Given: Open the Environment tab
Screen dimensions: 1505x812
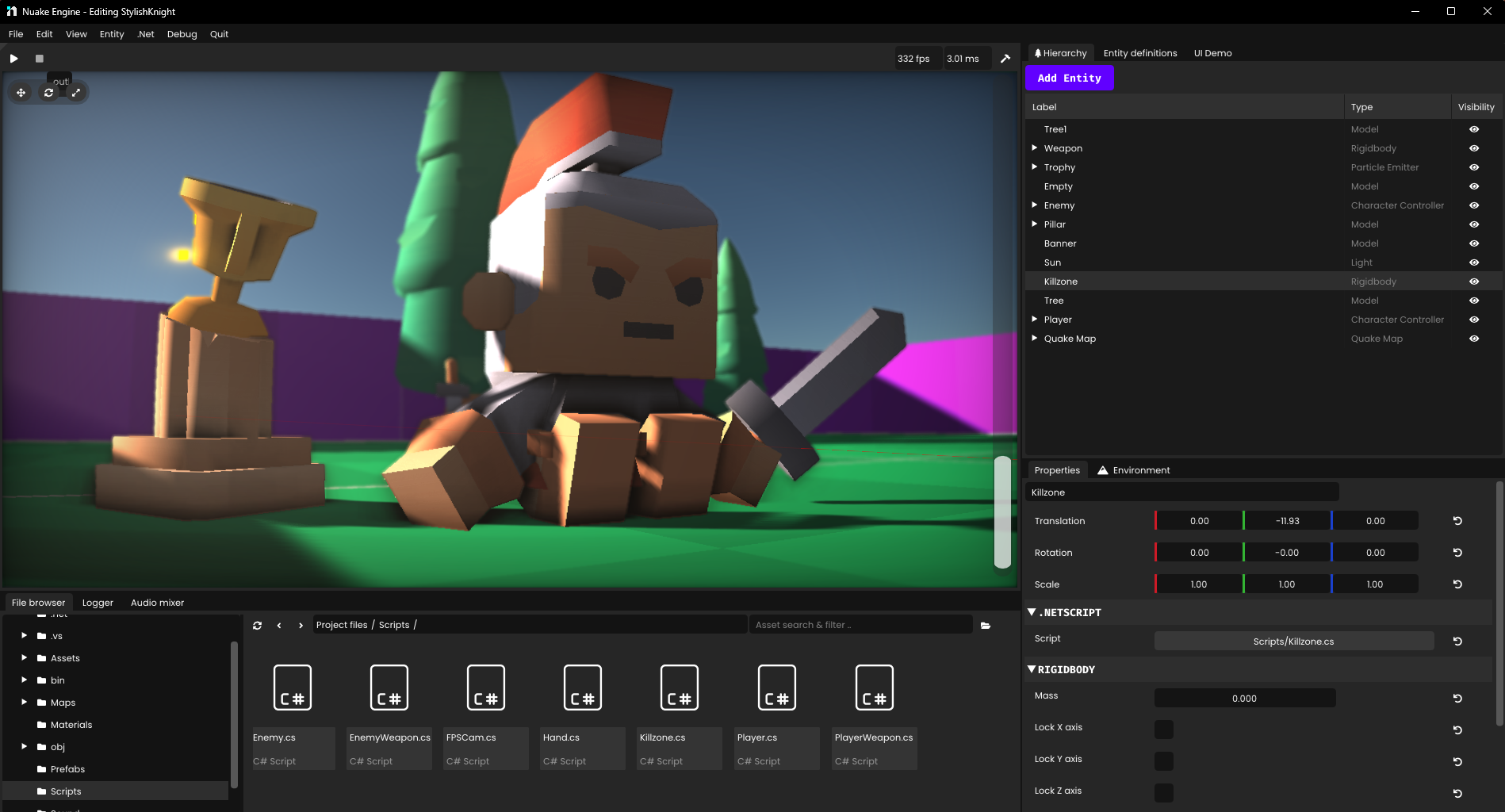Looking at the screenshot, I should 1133,470.
